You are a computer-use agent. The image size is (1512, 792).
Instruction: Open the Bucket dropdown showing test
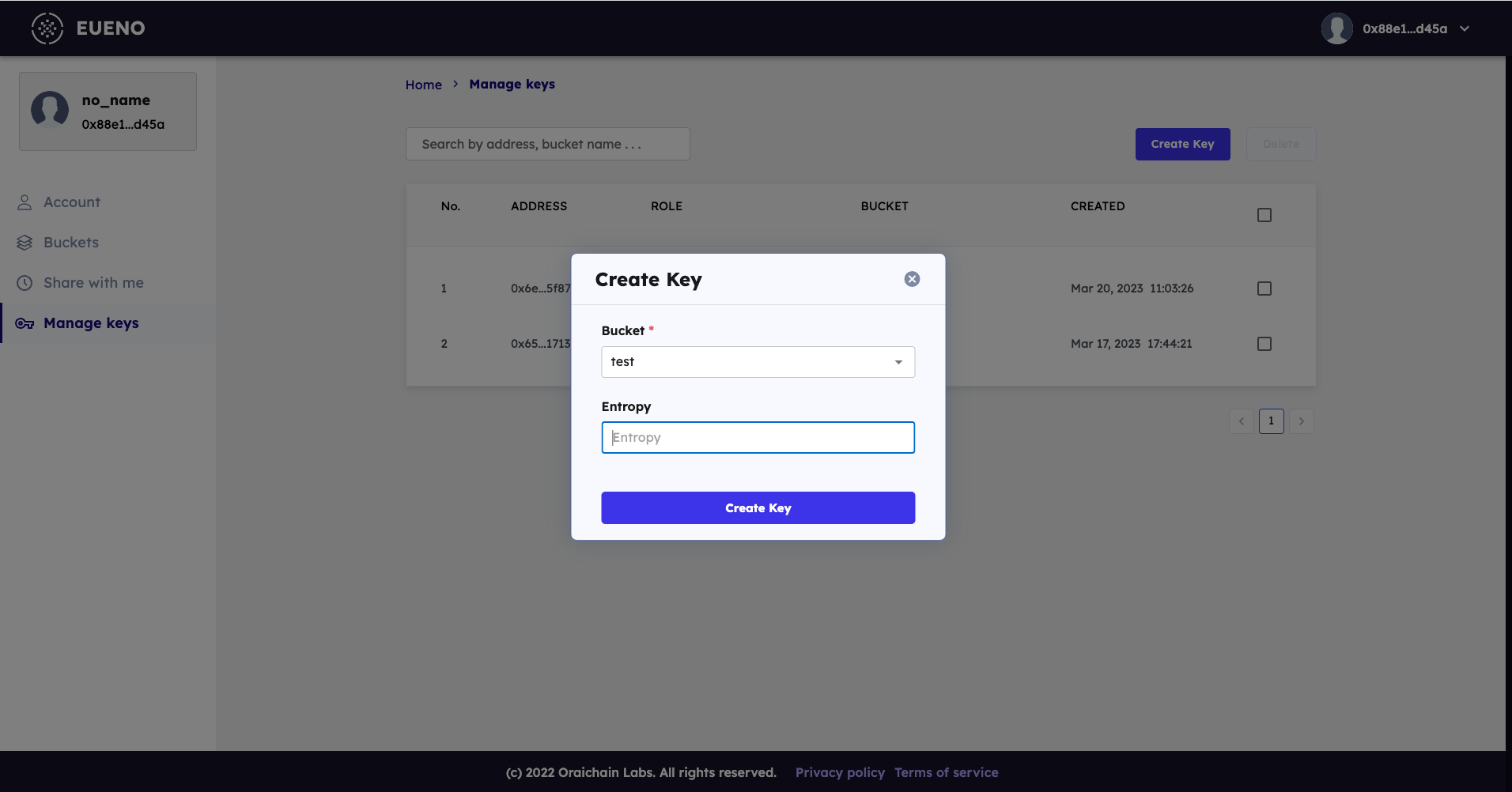(758, 362)
